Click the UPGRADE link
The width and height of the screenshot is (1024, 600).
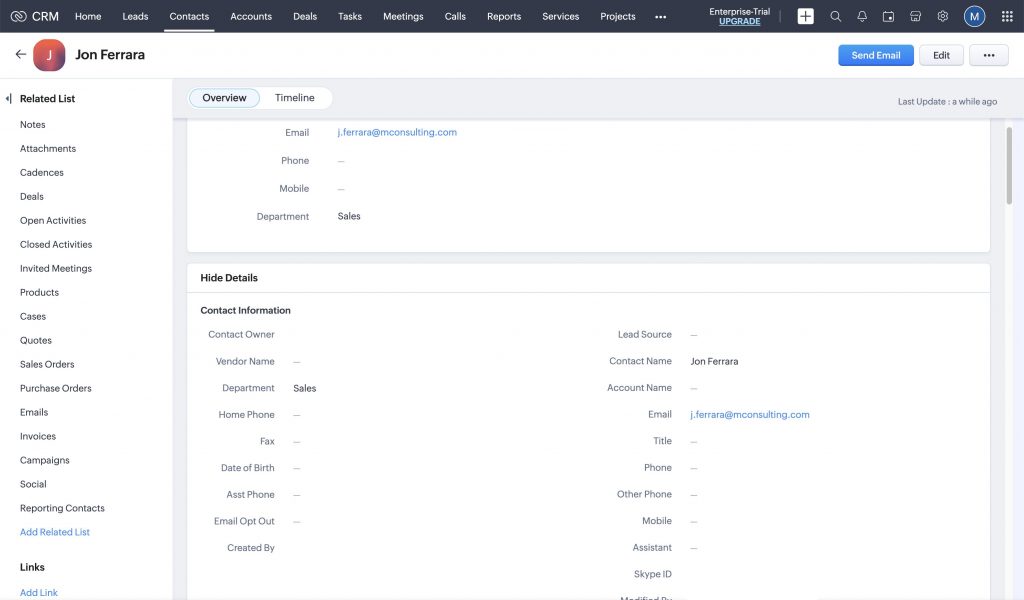[x=739, y=21]
